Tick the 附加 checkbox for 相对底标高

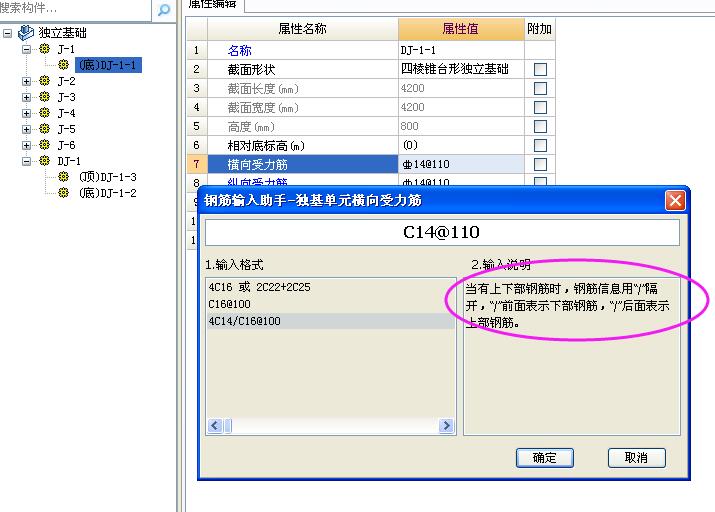(x=540, y=145)
